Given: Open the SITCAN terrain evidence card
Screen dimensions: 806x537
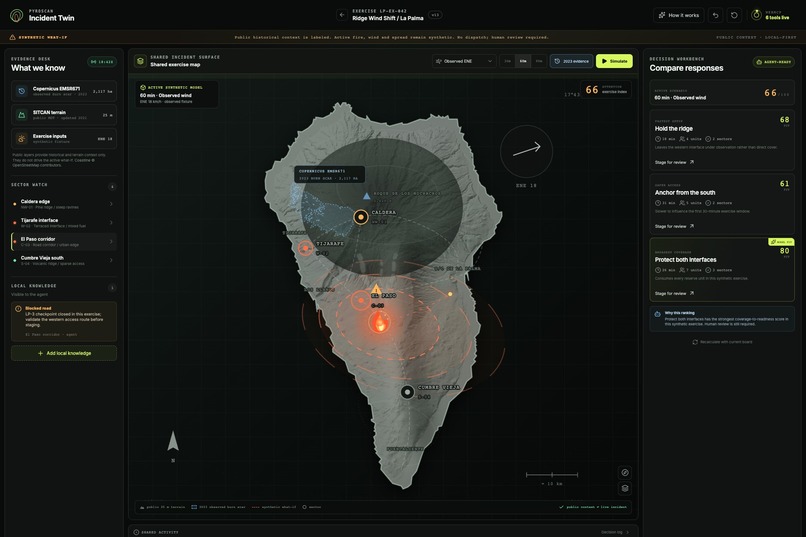Looking at the screenshot, I should tap(64, 115).
